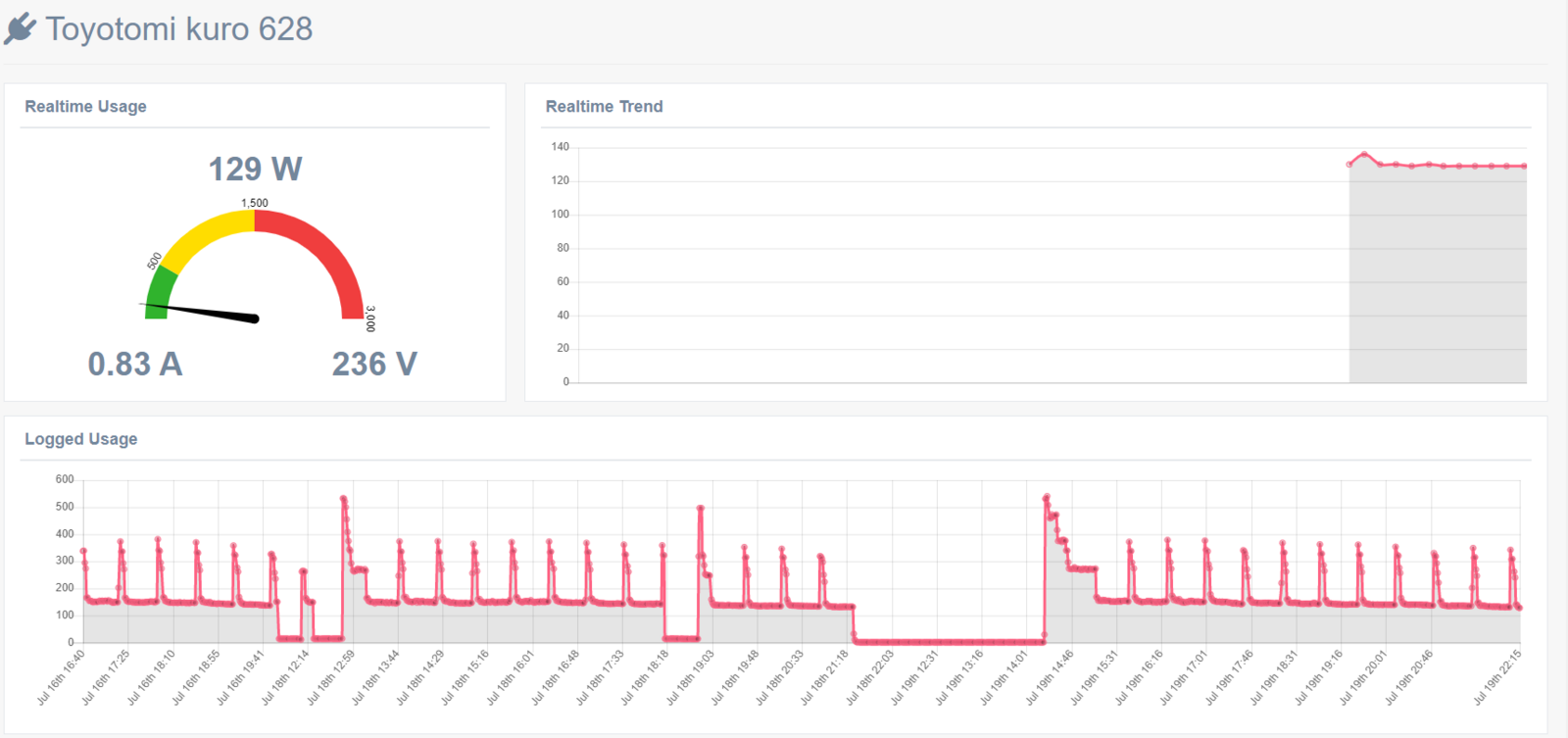Click the peak point on the Realtime Trend line
Screen dimensions: 1568x738
pos(1364,154)
